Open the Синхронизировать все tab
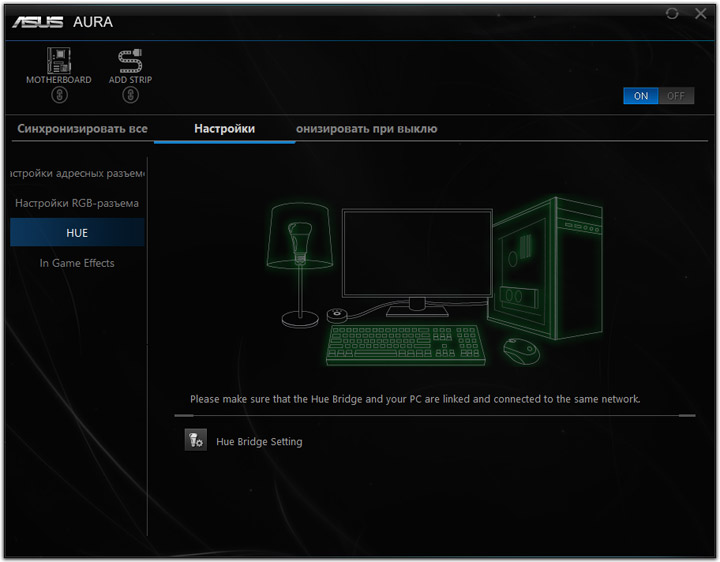 [82, 129]
